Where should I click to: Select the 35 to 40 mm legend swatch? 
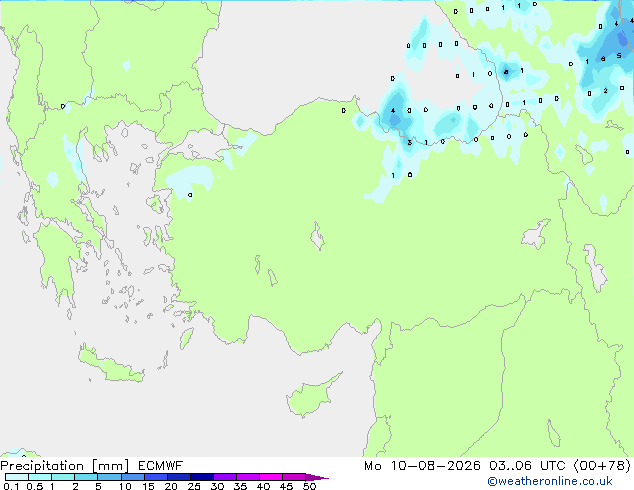click(247, 477)
